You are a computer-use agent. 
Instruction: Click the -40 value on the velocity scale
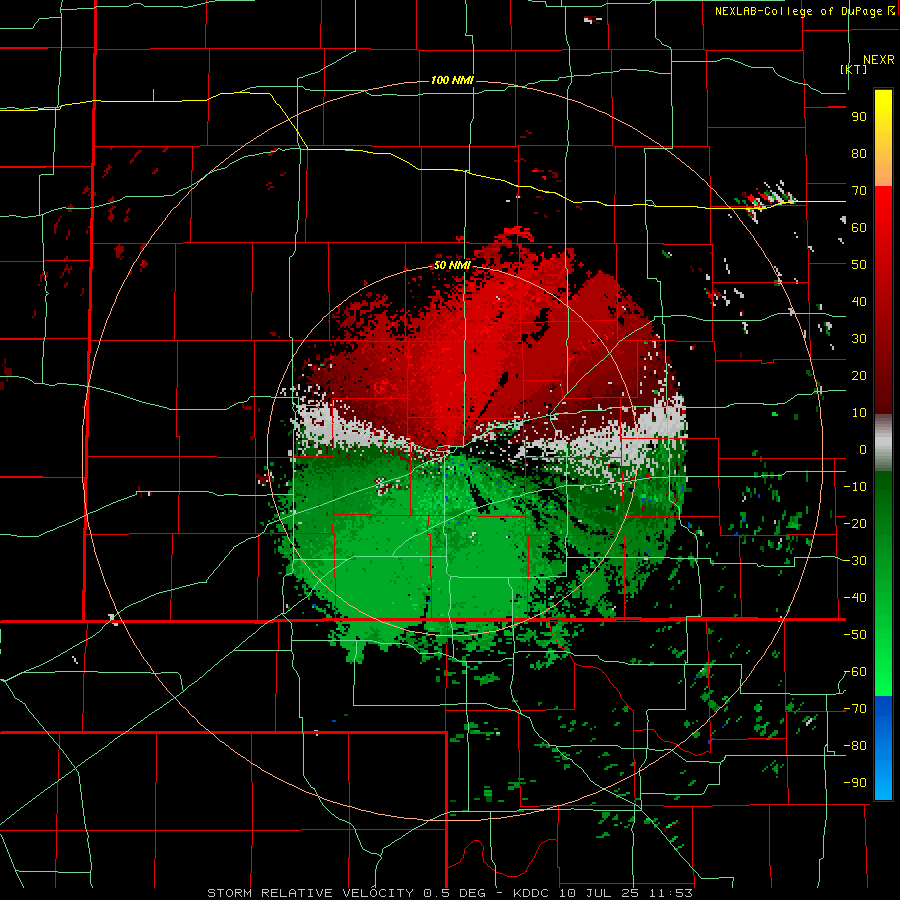[855, 598]
